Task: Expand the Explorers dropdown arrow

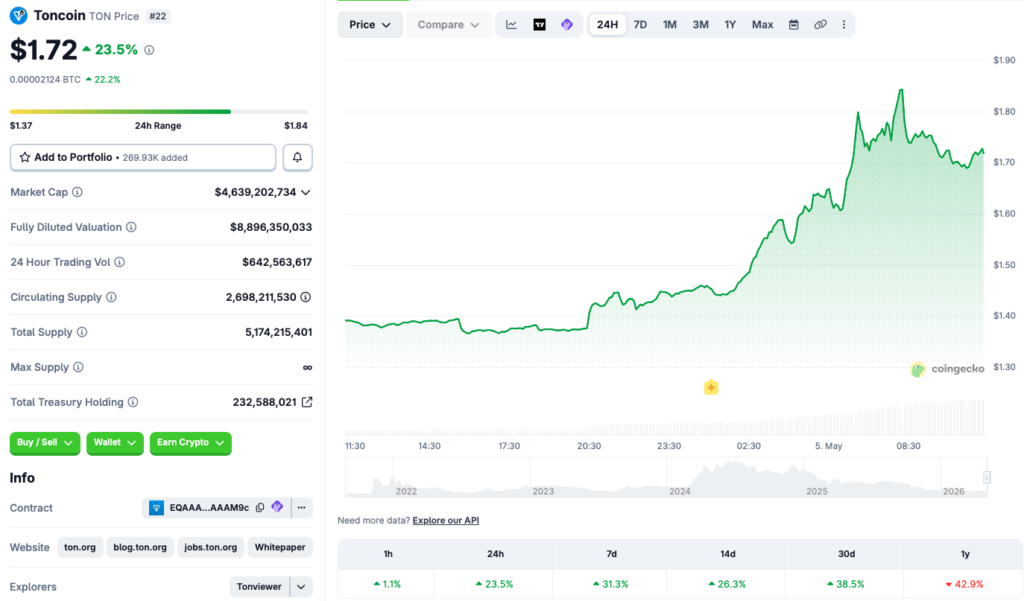Action: (x=301, y=587)
